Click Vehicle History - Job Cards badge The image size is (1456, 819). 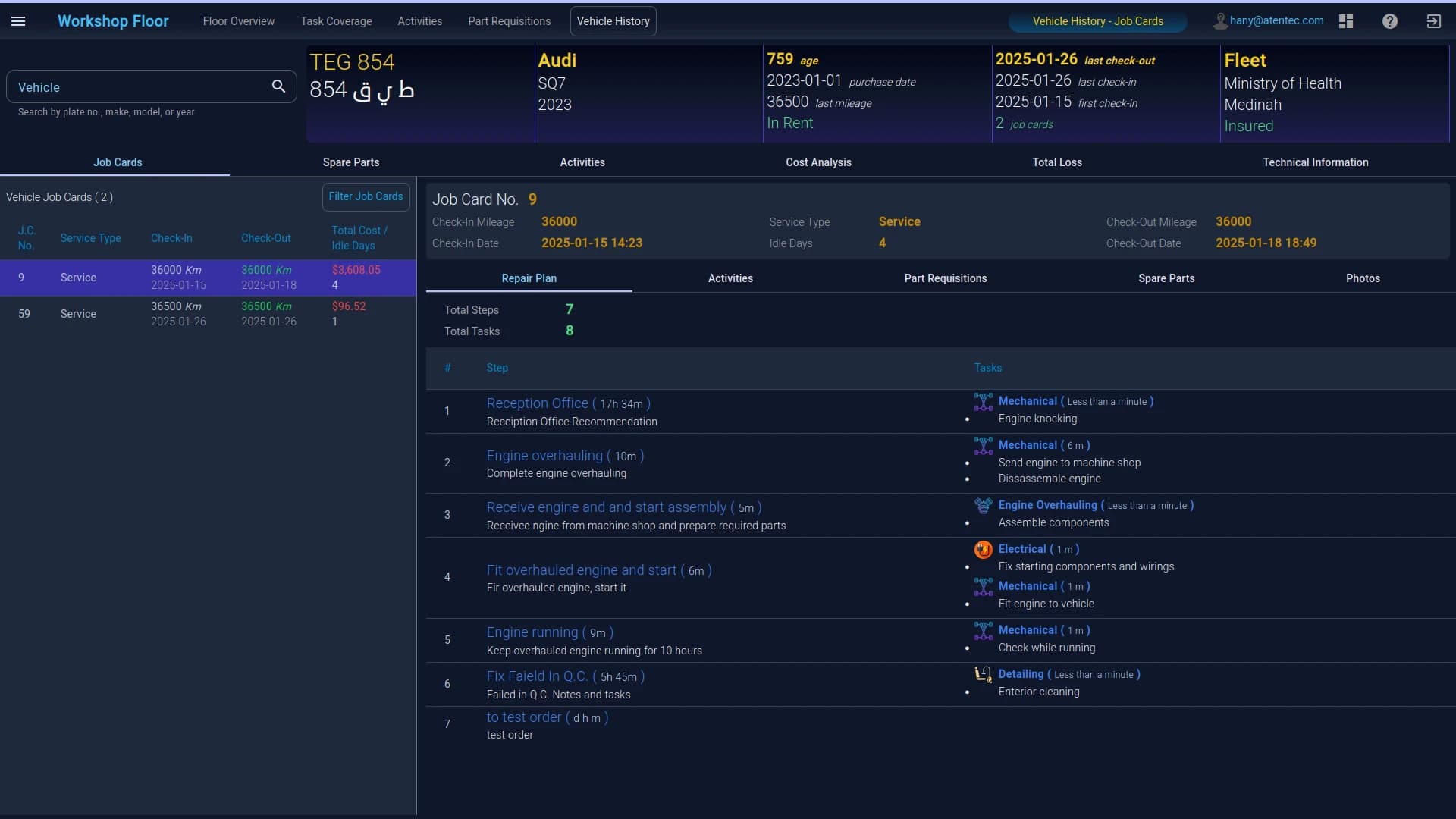[1097, 21]
